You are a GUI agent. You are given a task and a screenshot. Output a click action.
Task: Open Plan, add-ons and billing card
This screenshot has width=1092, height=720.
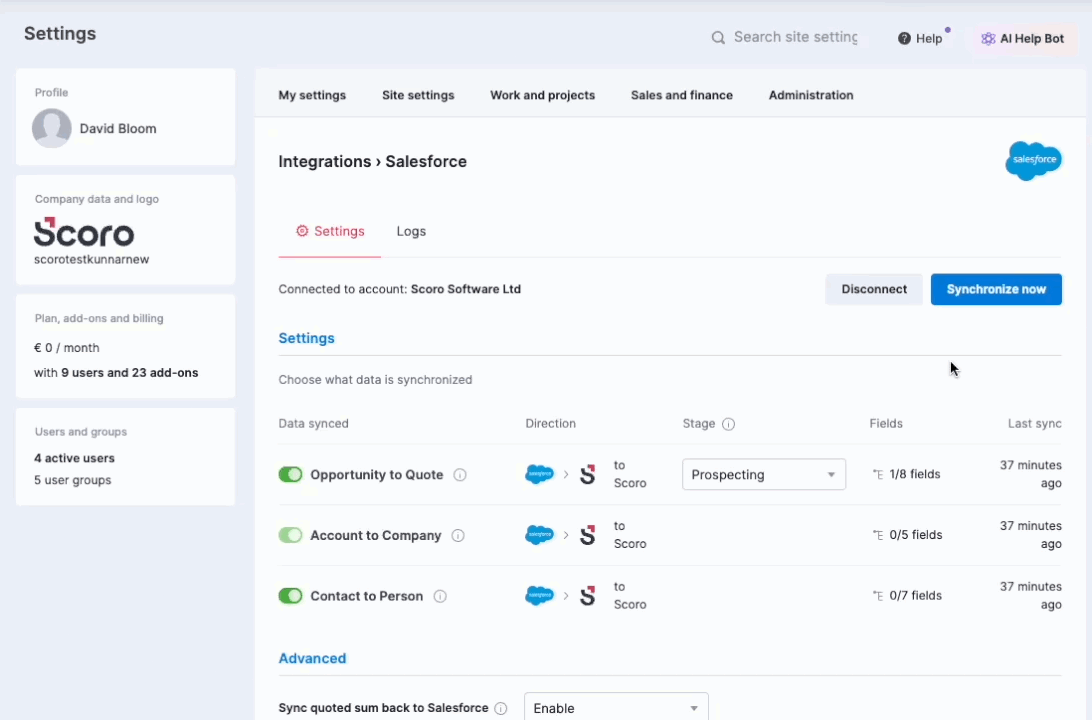click(125, 346)
